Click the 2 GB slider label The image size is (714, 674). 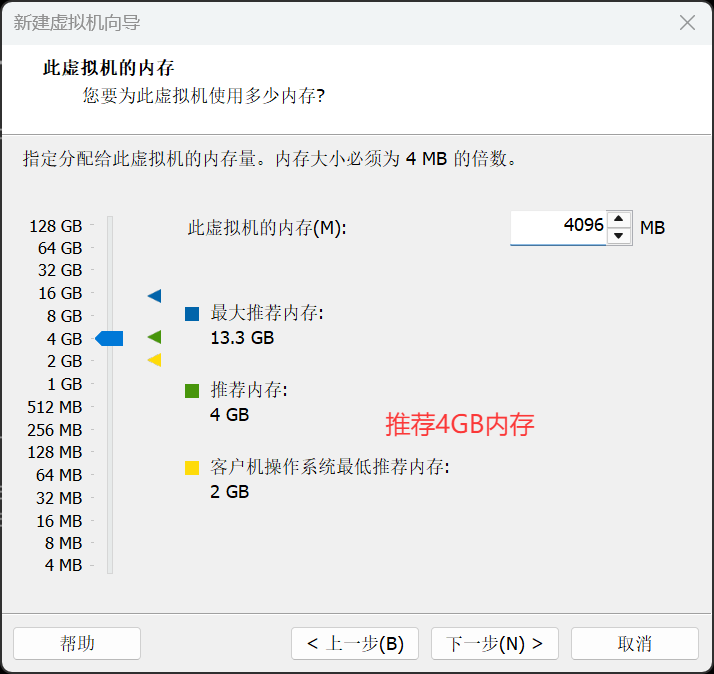(x=65, y=361)
